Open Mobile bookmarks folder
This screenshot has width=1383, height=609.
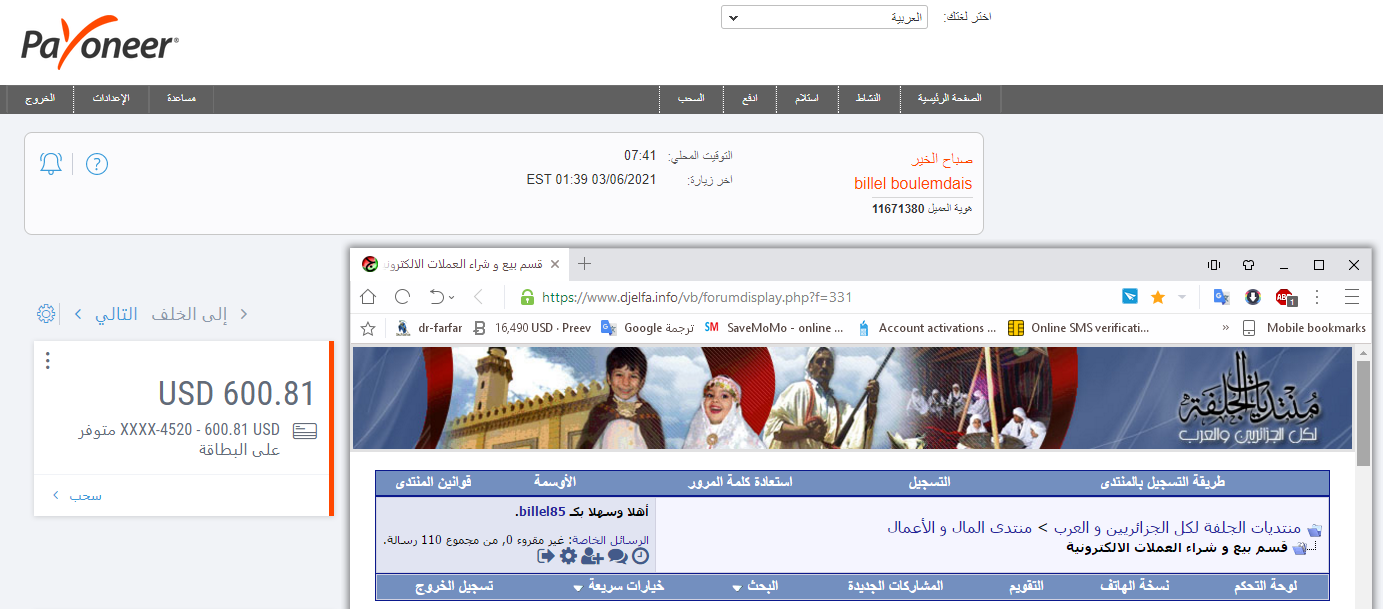point(1304,328)
